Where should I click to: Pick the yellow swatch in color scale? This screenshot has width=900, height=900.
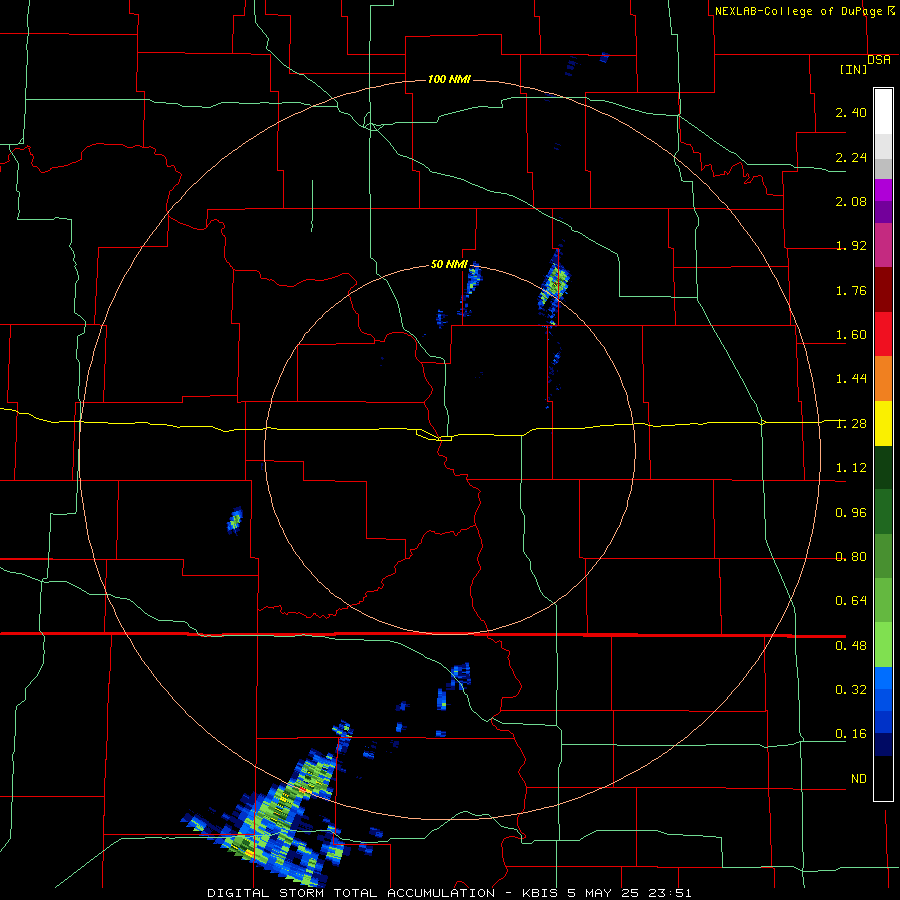point(883,423)
